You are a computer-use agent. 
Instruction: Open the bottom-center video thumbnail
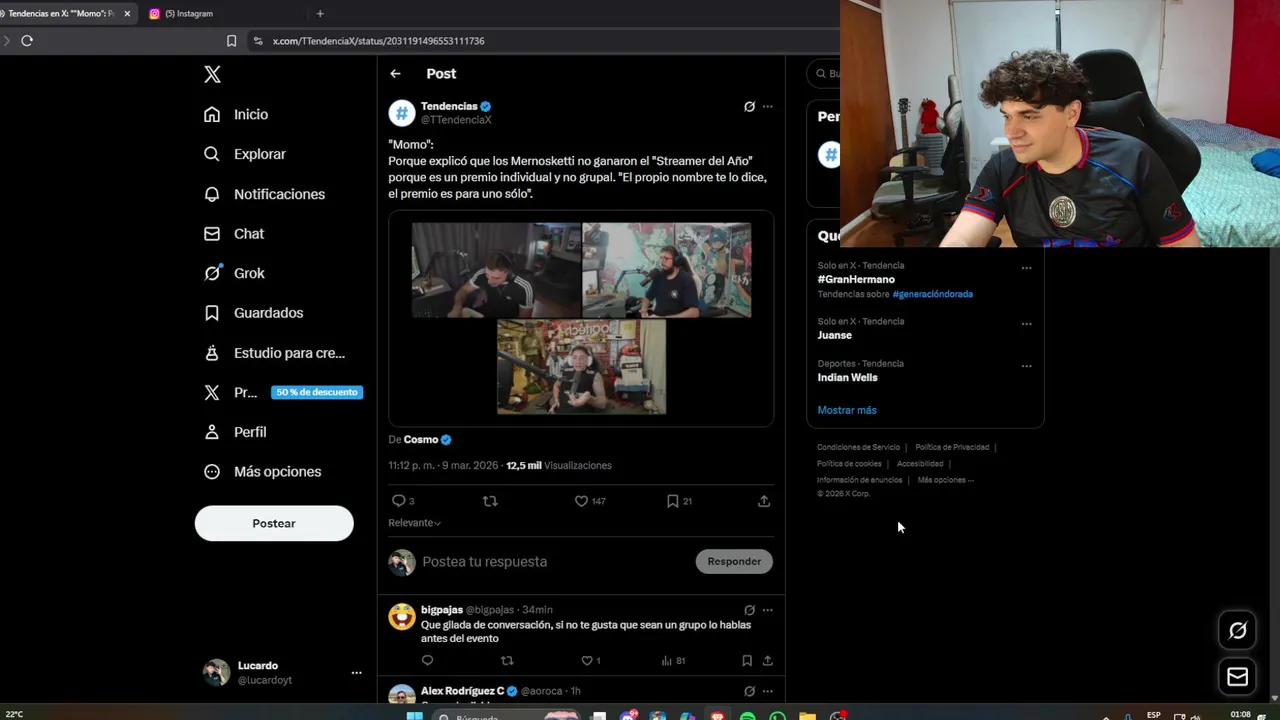(x=581, y=367)
